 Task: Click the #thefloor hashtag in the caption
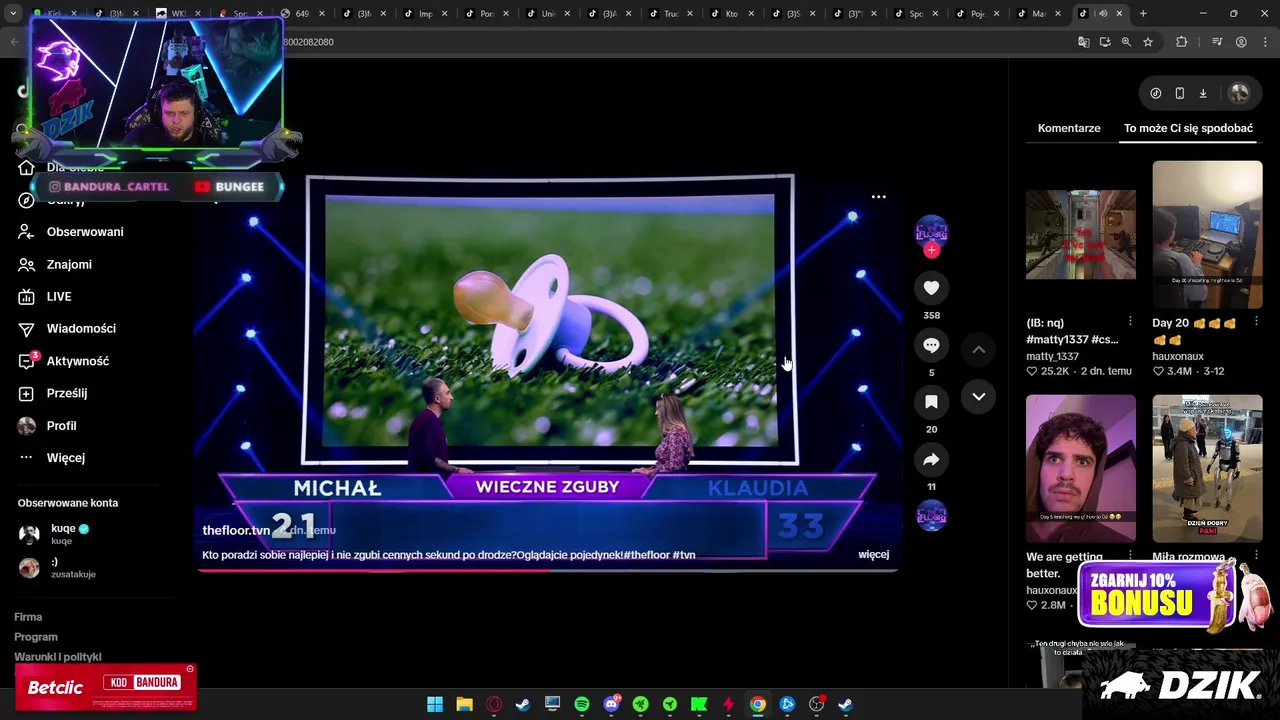click(646, 555)
